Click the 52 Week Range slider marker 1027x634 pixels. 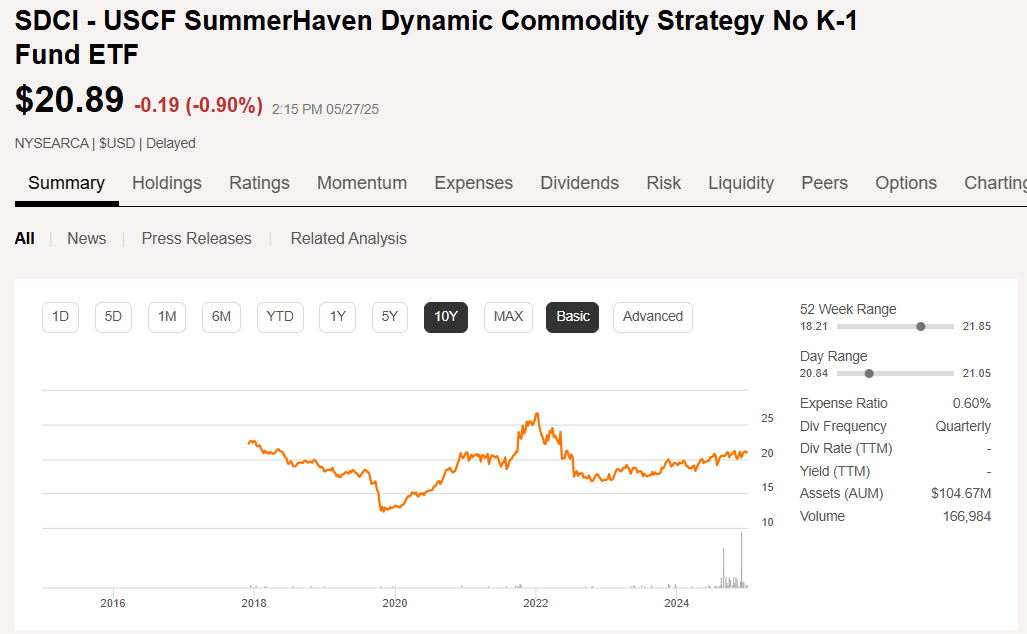921,326
